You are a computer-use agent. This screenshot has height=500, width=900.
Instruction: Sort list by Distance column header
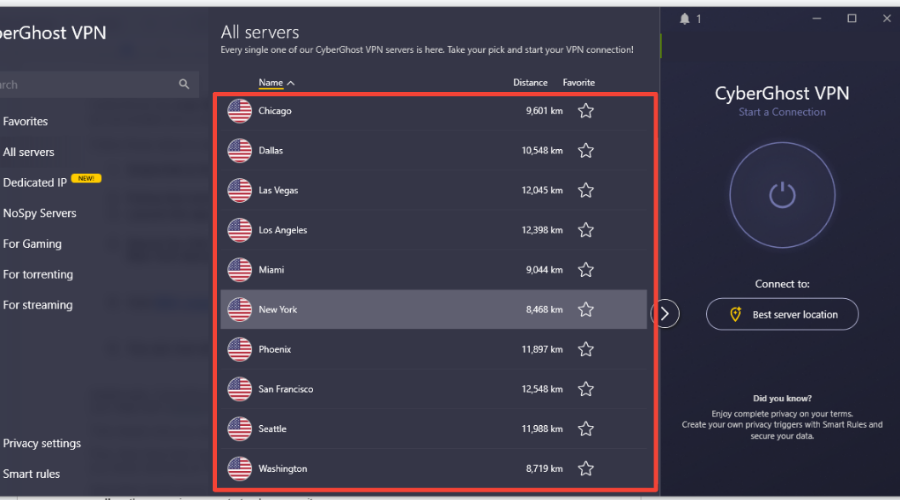pos(530,83)
